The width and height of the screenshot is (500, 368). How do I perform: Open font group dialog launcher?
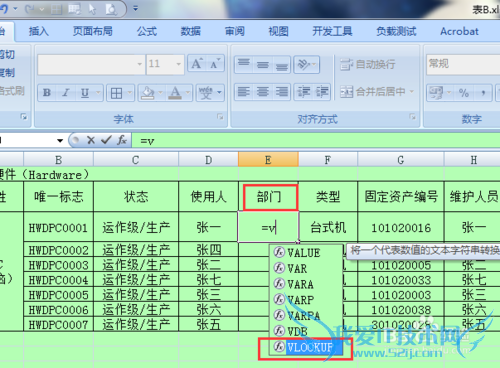coord(220,116)
